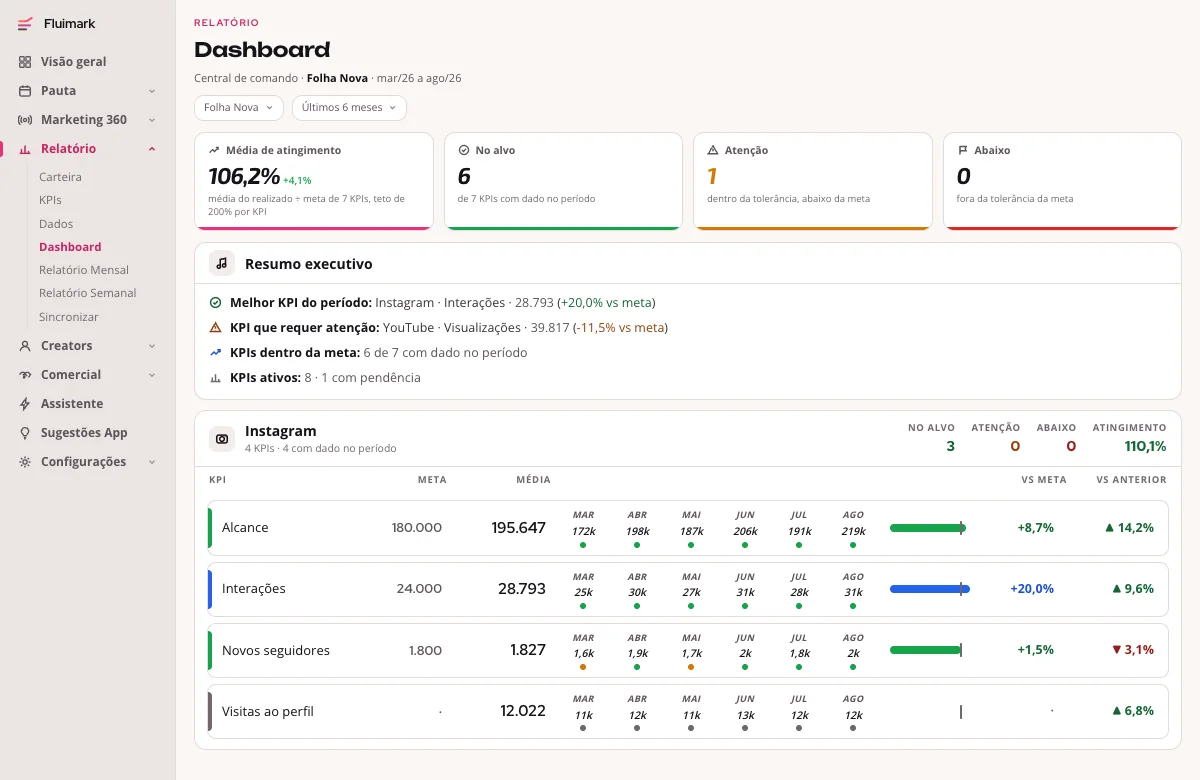
Task: Click the Novos seguidores vs anterior 3,1%
Action: click(1133, 650)
